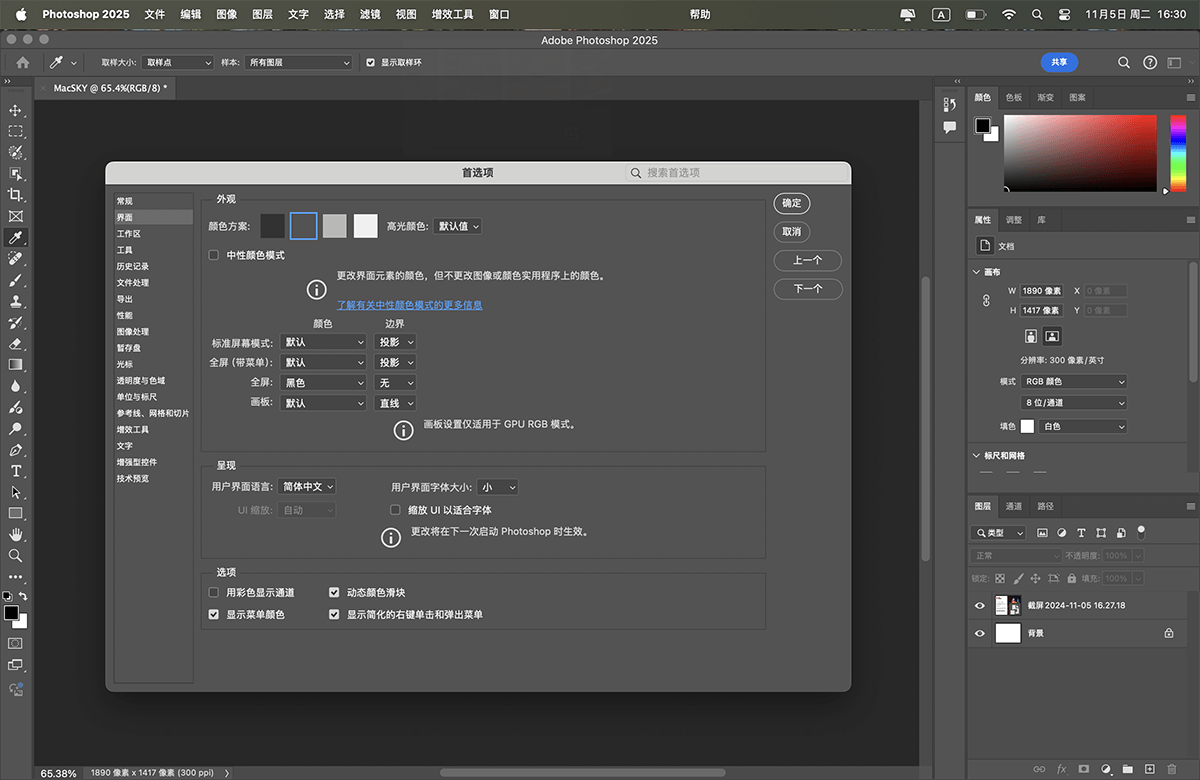
Task: Open 了解有关中性颜色模式的更多信息 link
Action: (409, 305)
